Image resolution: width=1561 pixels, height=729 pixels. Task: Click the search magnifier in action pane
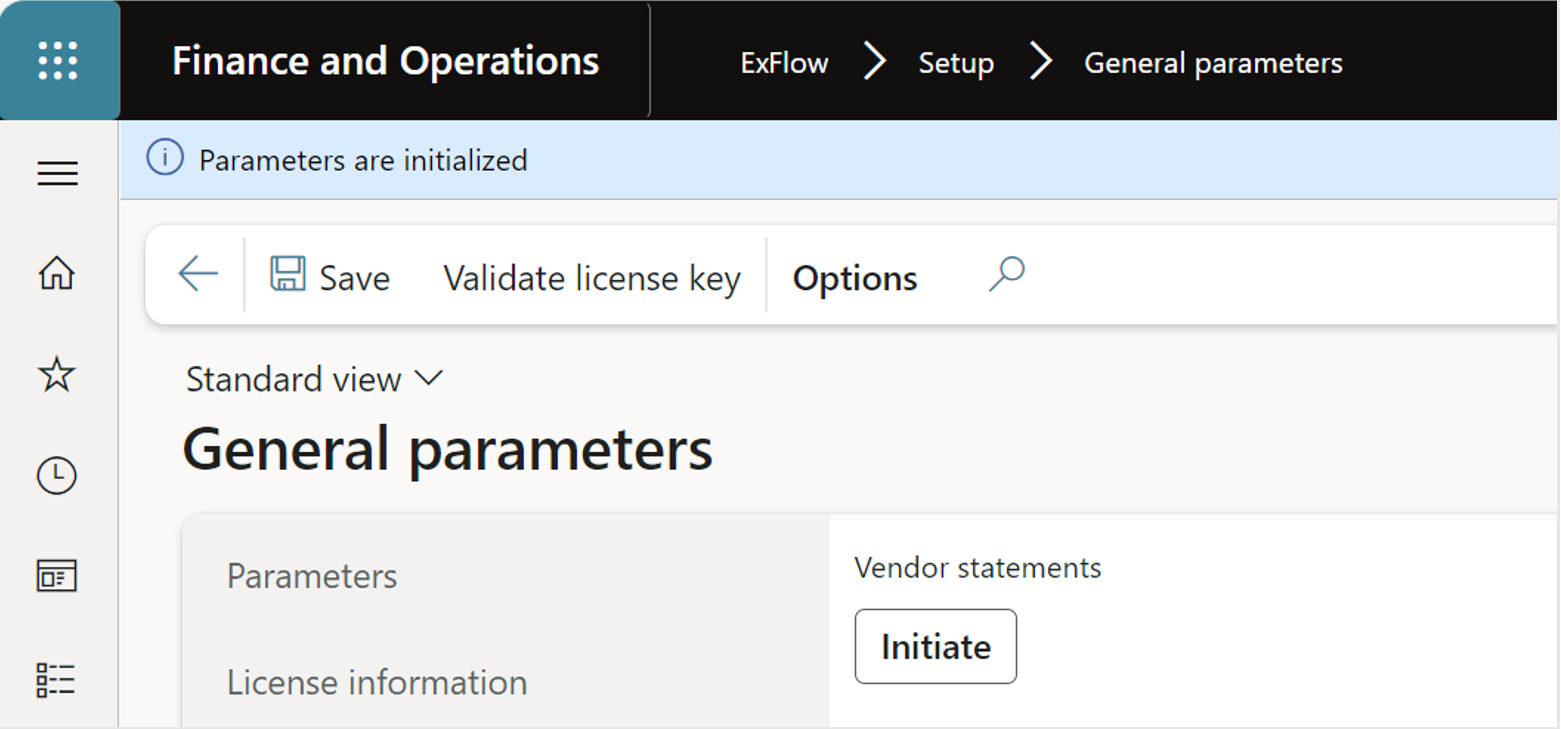[1007, 274]
